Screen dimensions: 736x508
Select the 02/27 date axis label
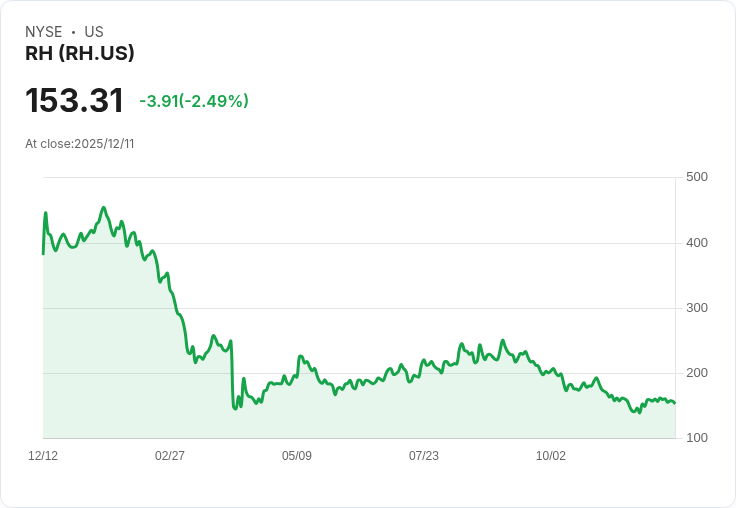170,456
